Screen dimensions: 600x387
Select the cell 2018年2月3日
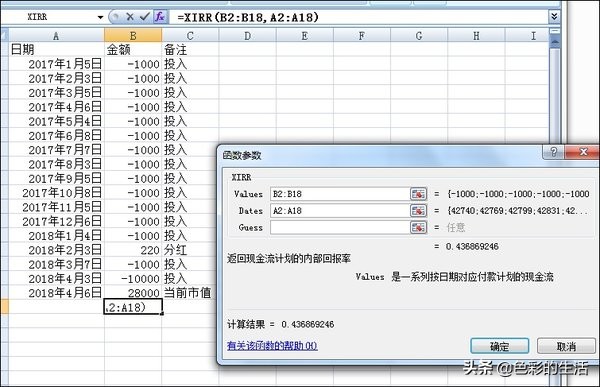point(56,250)
